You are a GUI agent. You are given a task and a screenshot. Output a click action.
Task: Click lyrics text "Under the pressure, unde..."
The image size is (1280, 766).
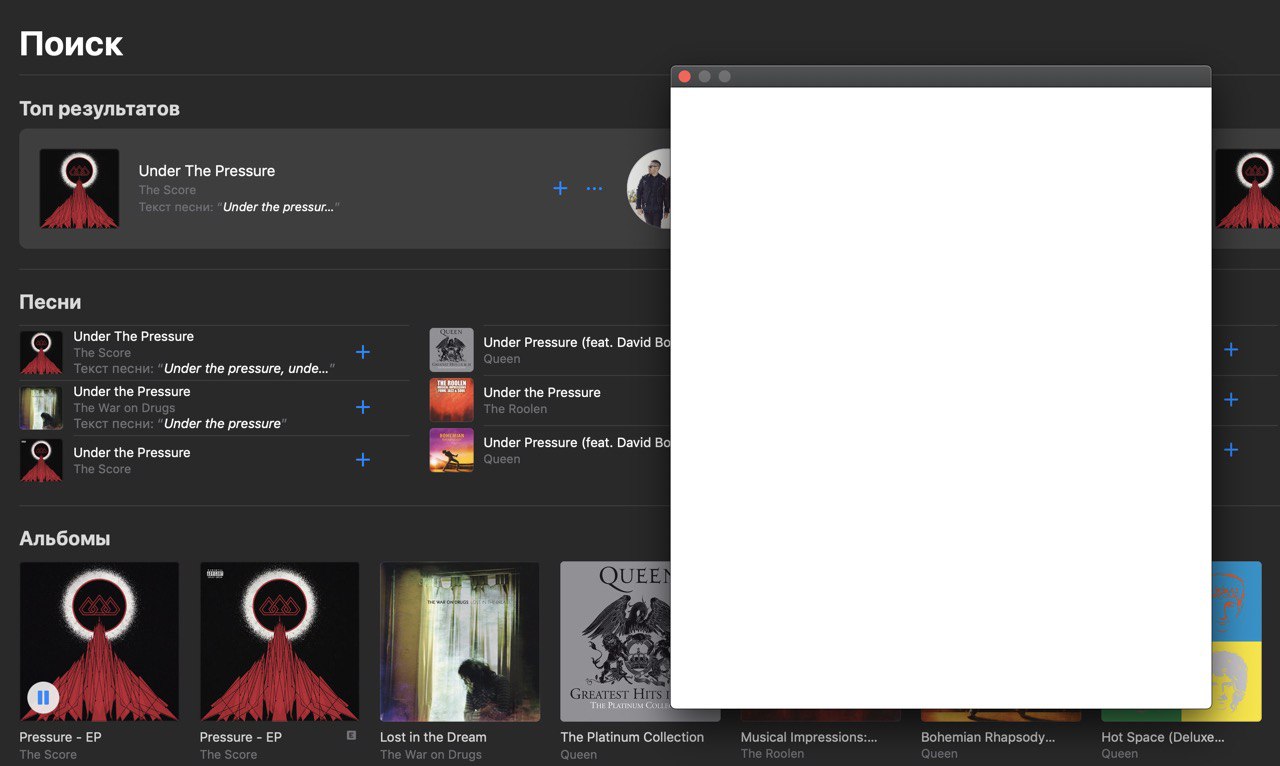coord(246,368)
